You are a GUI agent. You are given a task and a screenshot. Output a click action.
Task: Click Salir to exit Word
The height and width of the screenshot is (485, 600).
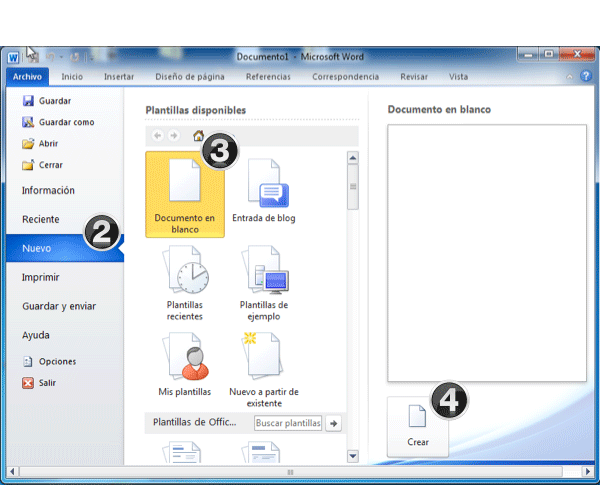(39, 383)
